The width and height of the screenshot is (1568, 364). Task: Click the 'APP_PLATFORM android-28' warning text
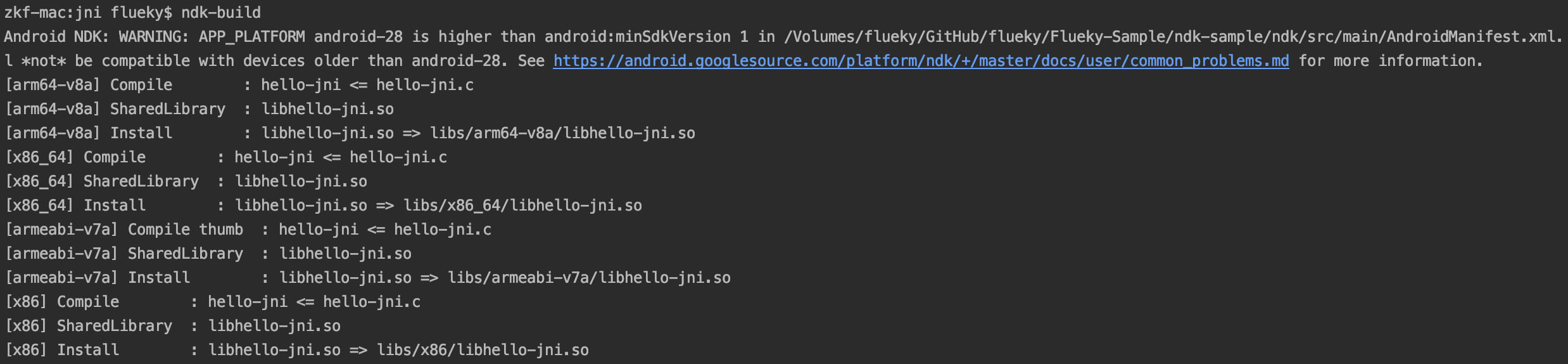tap(301, 37)
